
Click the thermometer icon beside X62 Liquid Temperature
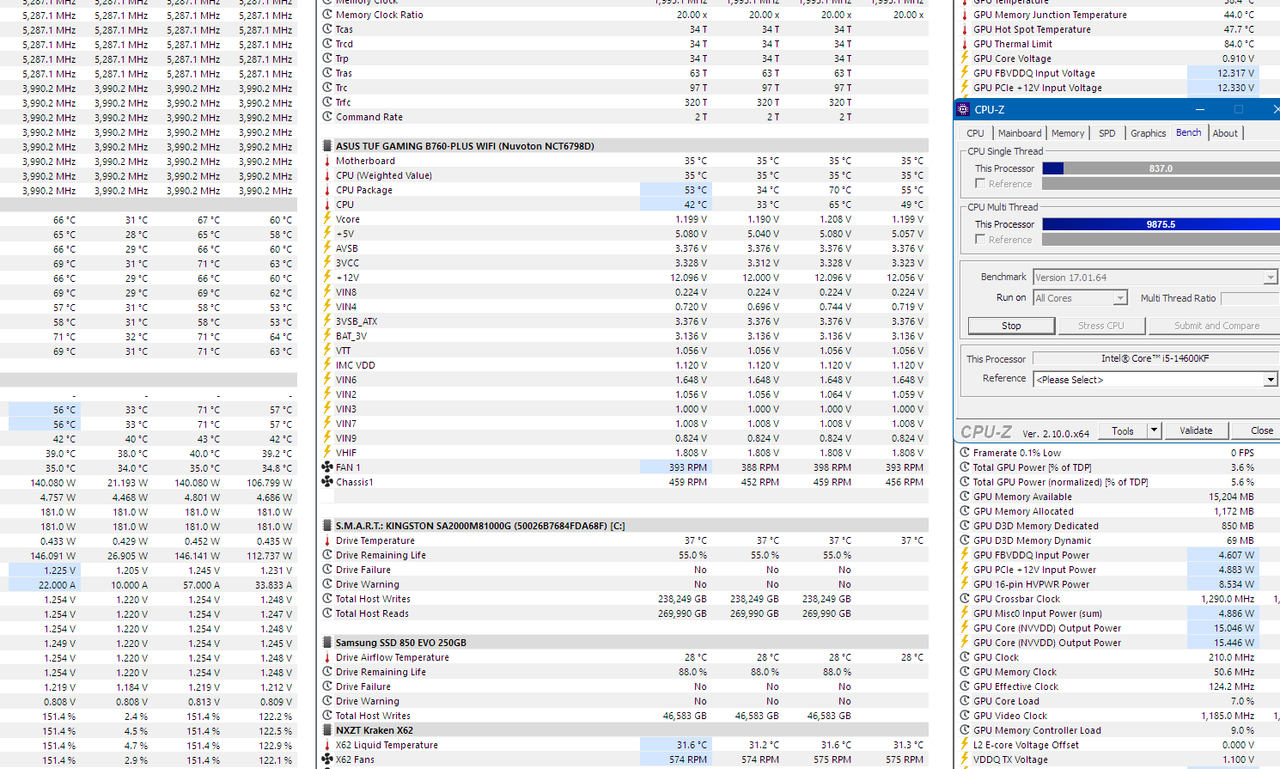click(x=327, y=745)
